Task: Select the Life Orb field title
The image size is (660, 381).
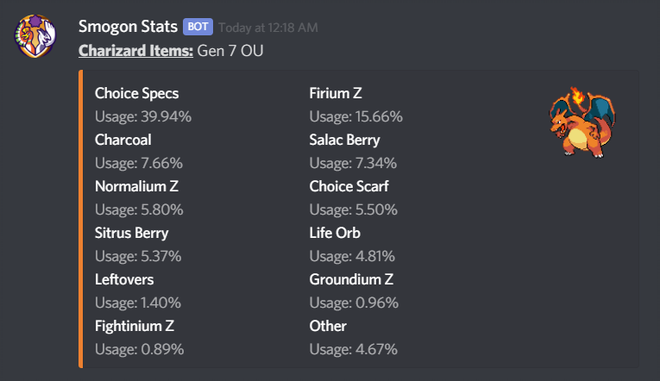Action: coord(335,233)
